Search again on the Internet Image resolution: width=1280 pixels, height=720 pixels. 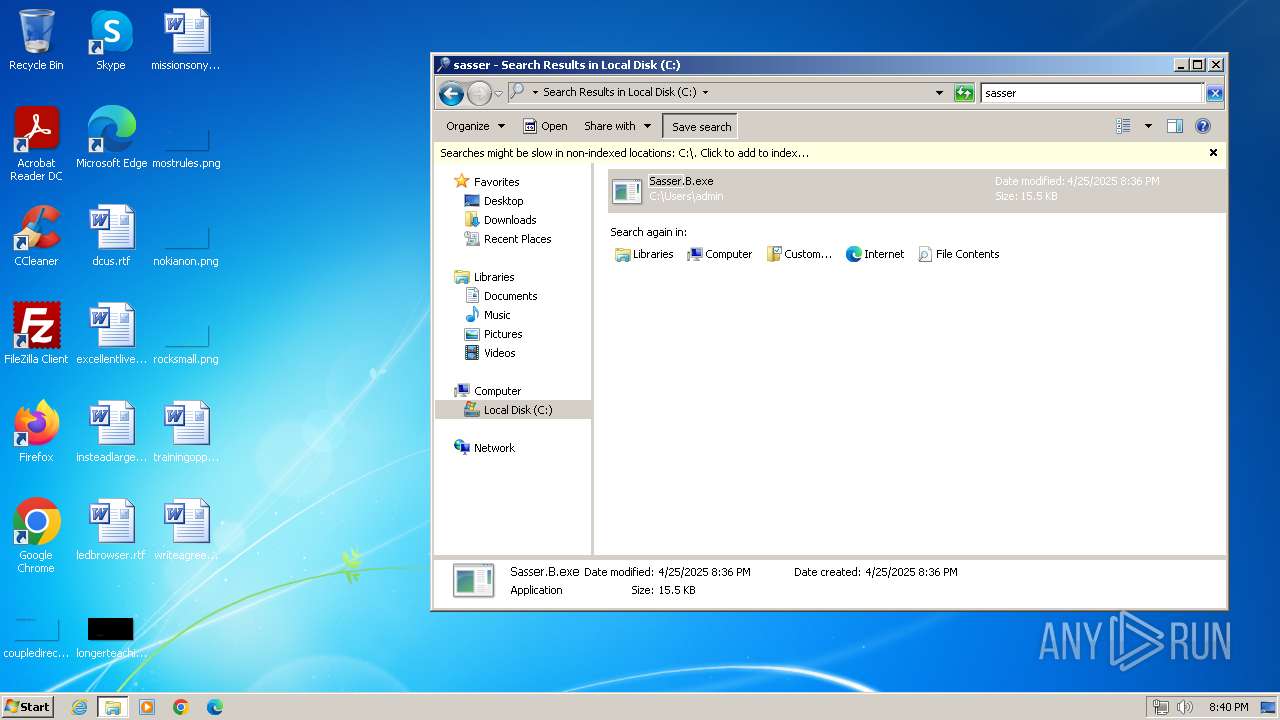(875, 254)
